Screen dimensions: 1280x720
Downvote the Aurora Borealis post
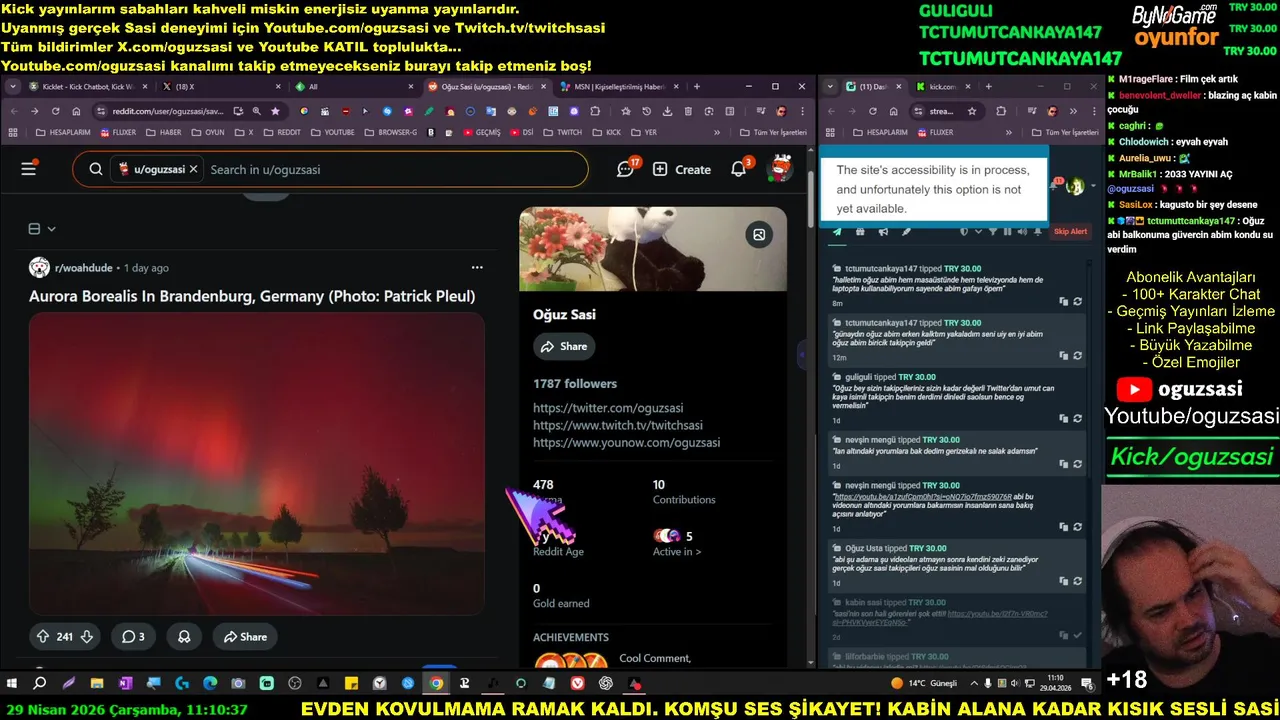pyautogui.click(x=87, y=636)
